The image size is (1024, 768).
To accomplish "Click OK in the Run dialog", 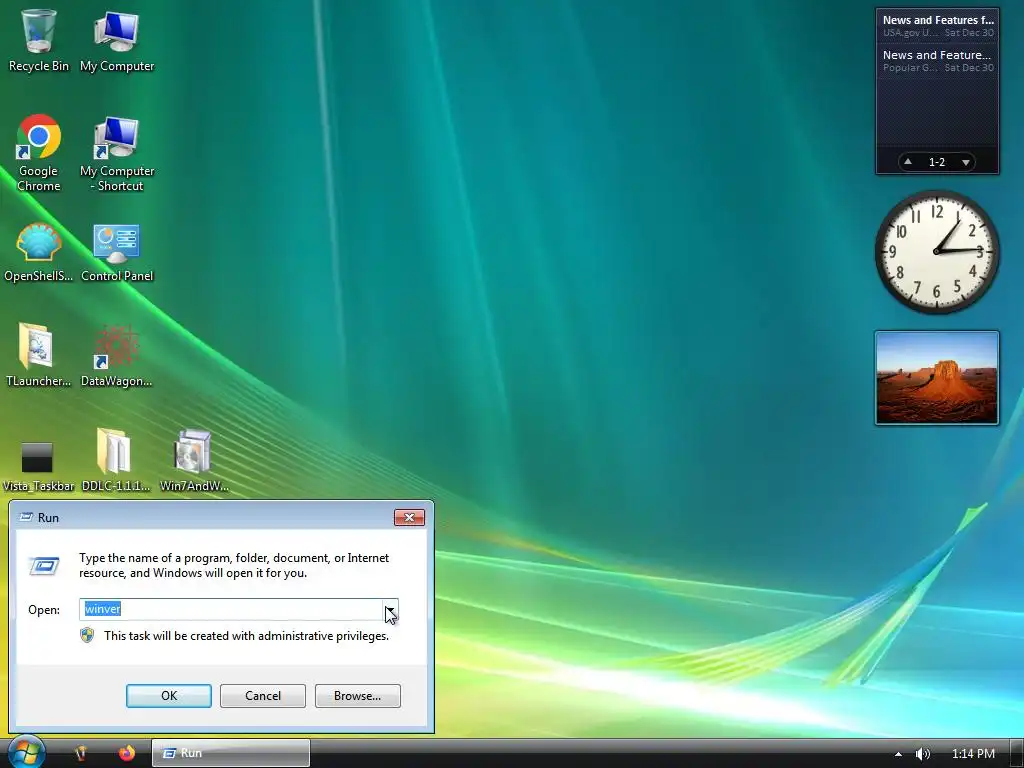I will [168, 696].
